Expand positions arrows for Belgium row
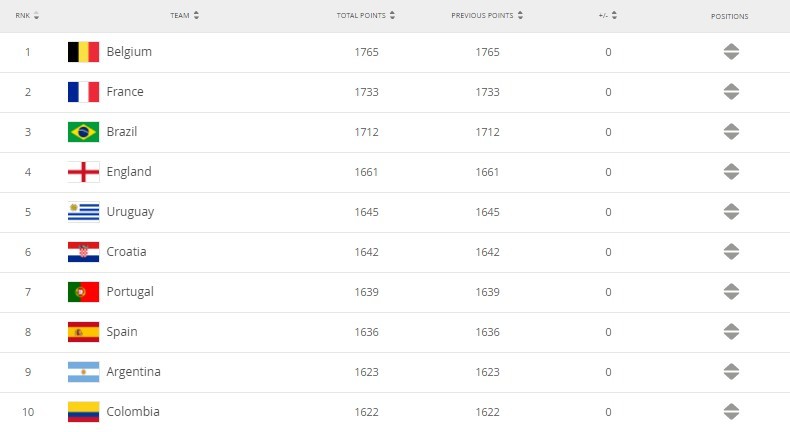790x432 pixels. (731, 52)
